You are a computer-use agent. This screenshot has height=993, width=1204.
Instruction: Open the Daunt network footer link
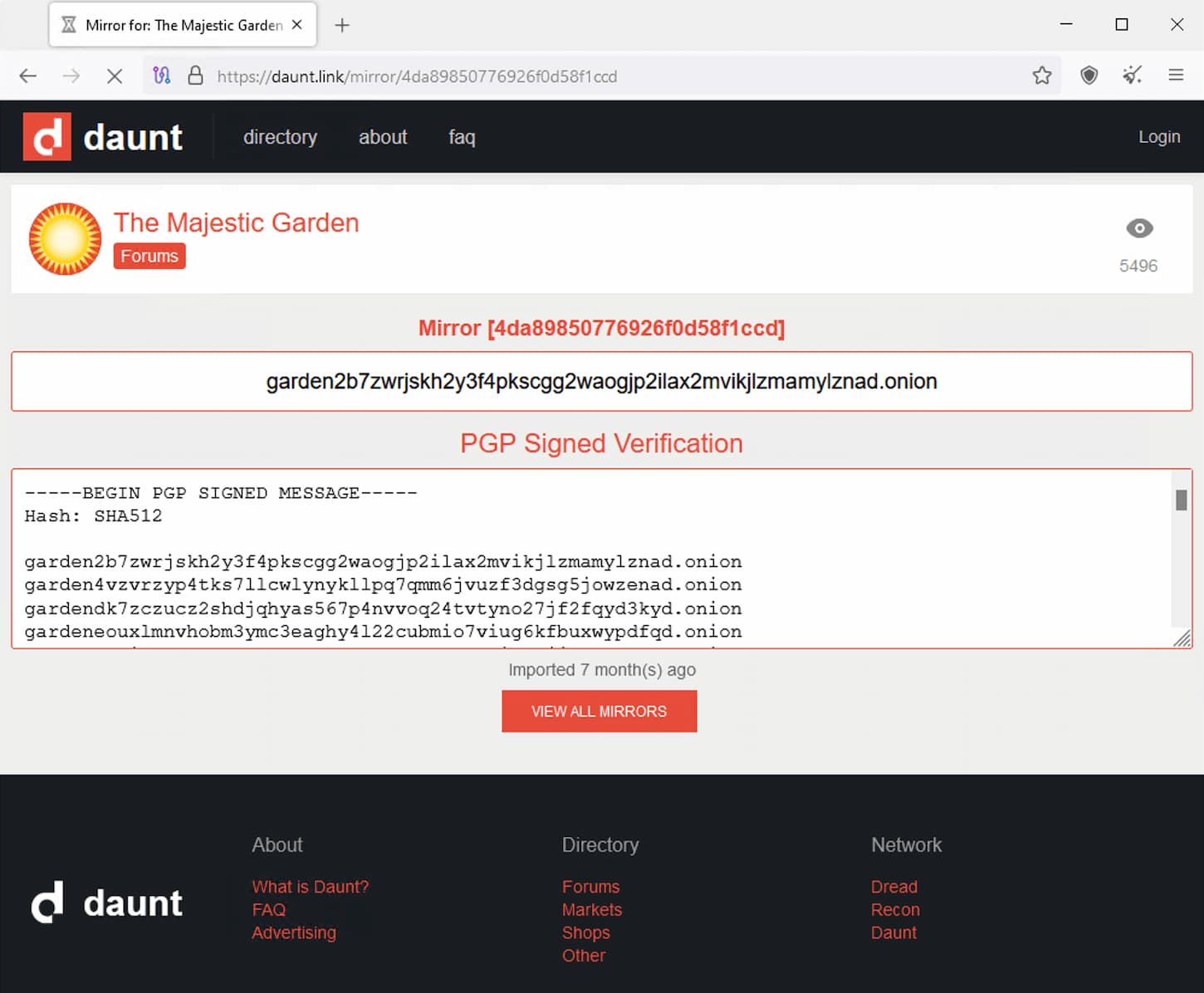(x=893, y=932)
